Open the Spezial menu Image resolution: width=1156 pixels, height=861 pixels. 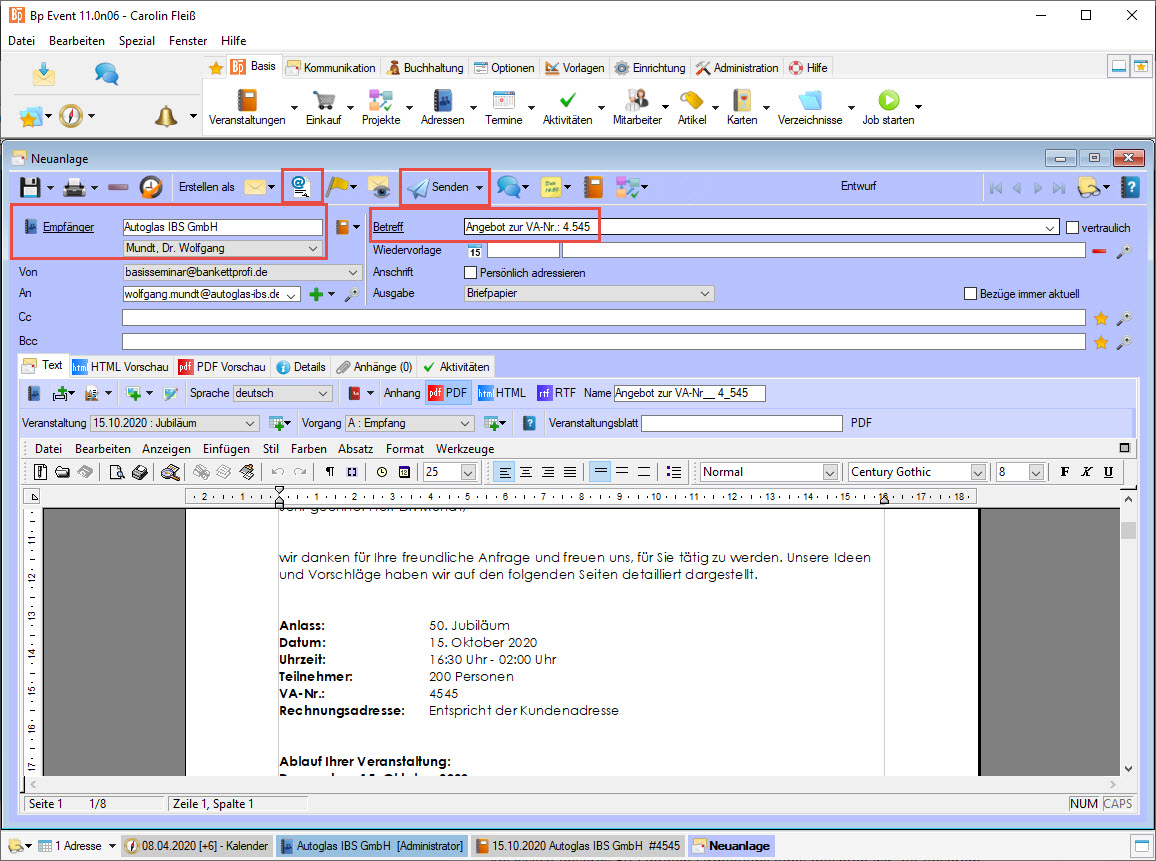click(136, 41)
